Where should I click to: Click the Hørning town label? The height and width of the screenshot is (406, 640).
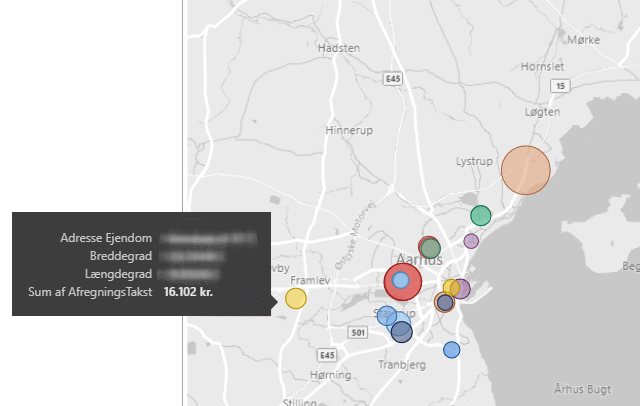pos(332,374)
